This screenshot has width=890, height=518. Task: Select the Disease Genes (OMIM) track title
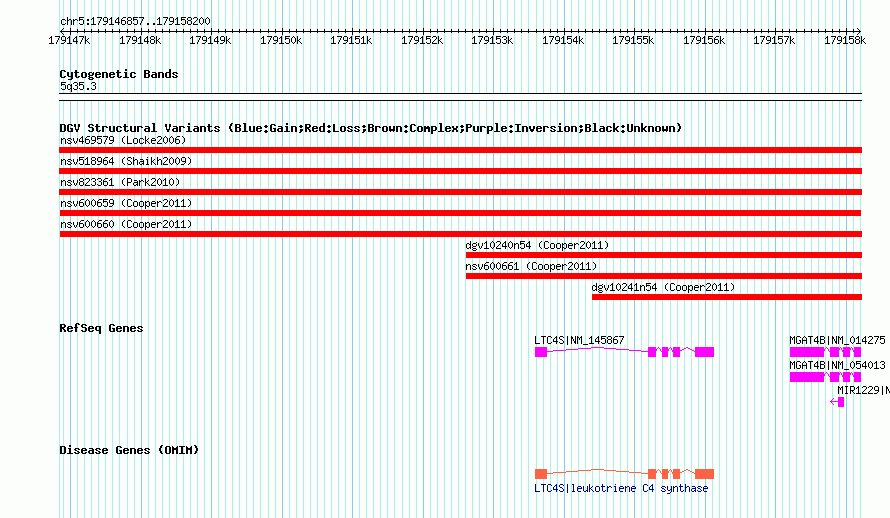click(x=129, y=450)
